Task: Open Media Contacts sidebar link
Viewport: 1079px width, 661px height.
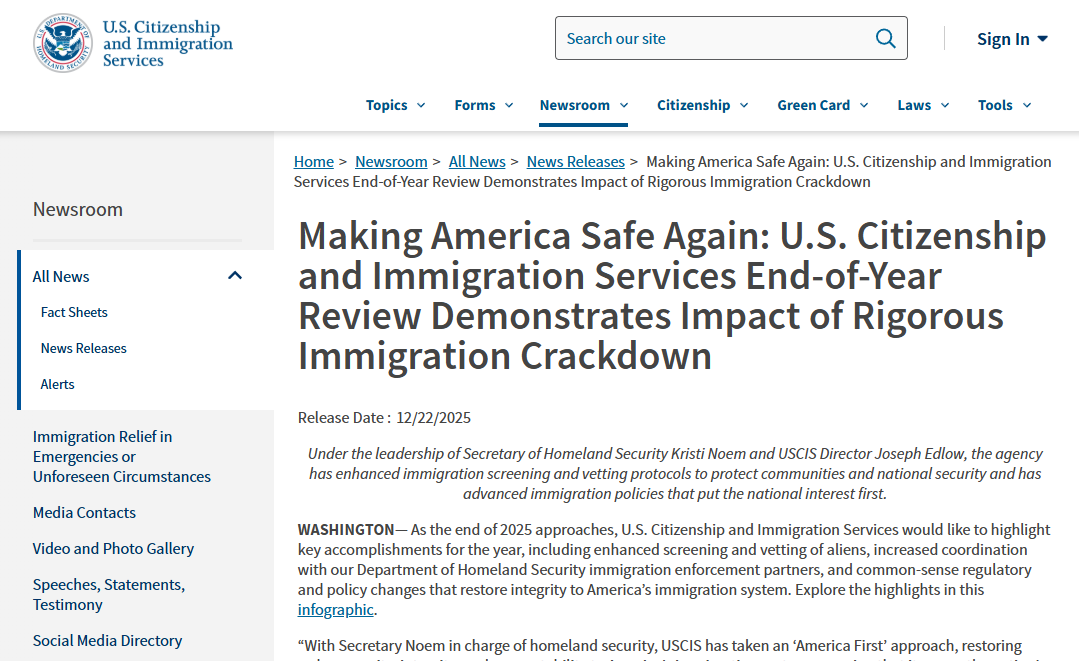Action: (x=84, y=512)
